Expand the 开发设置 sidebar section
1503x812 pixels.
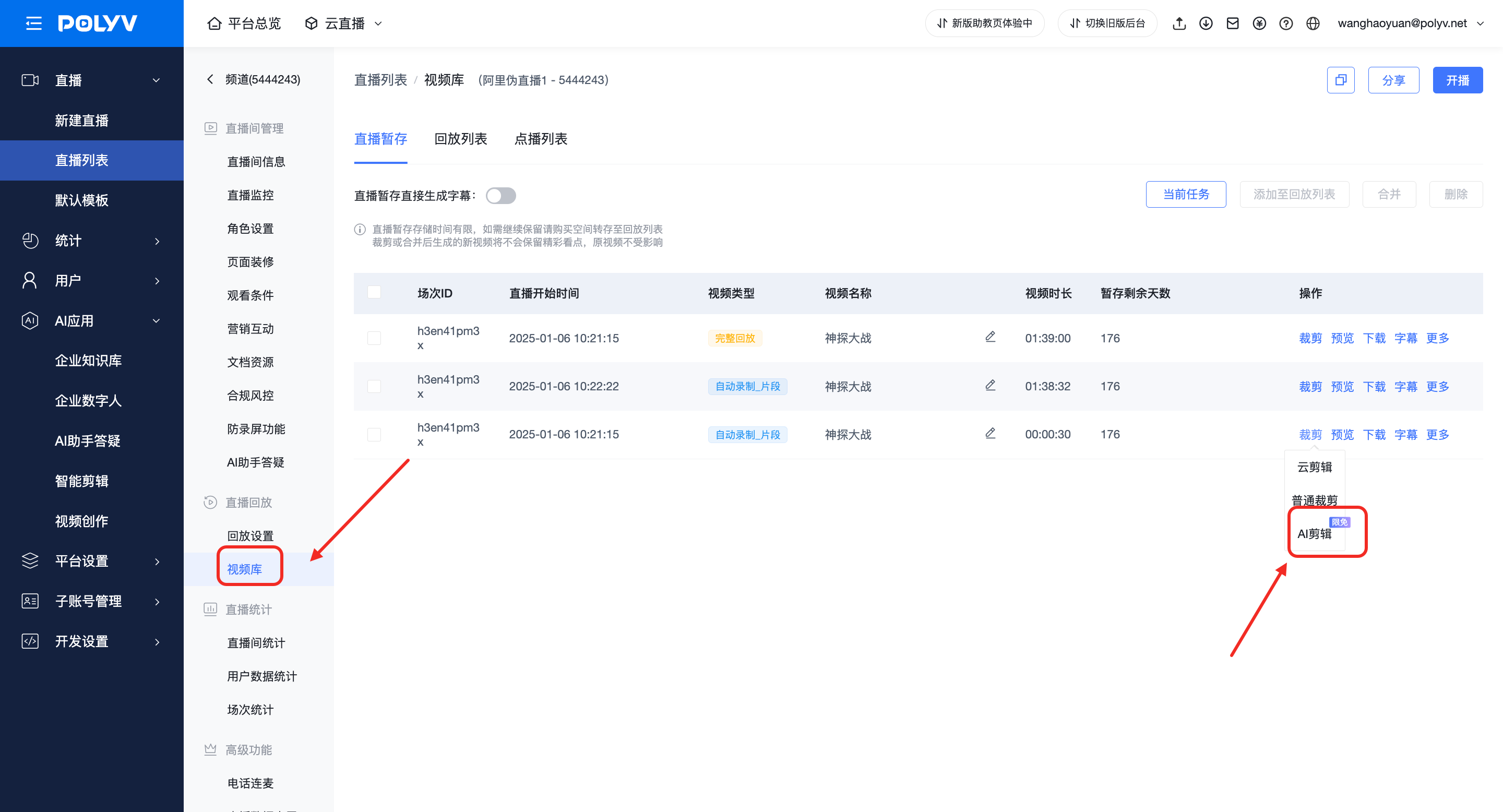[x=92, y=642]
